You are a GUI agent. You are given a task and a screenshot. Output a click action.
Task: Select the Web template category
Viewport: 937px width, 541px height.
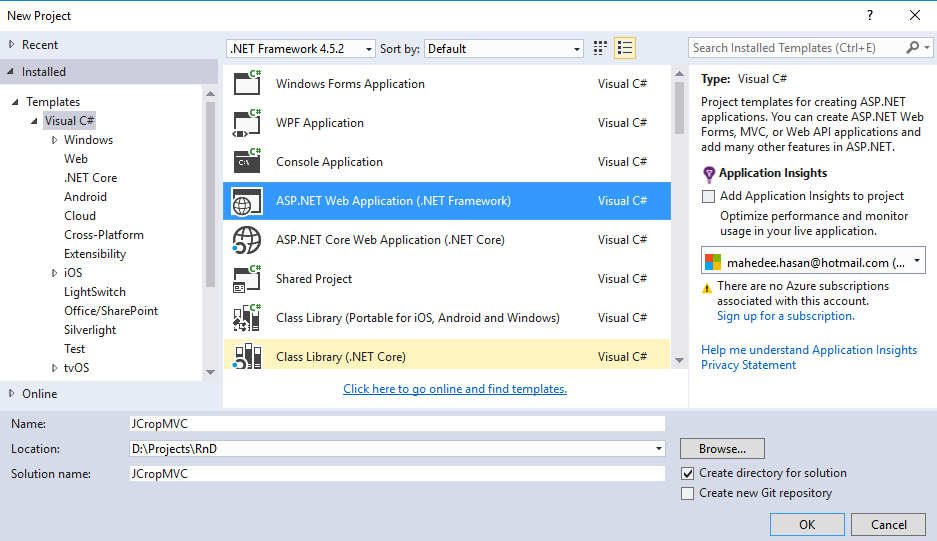[x=76, y=158]
